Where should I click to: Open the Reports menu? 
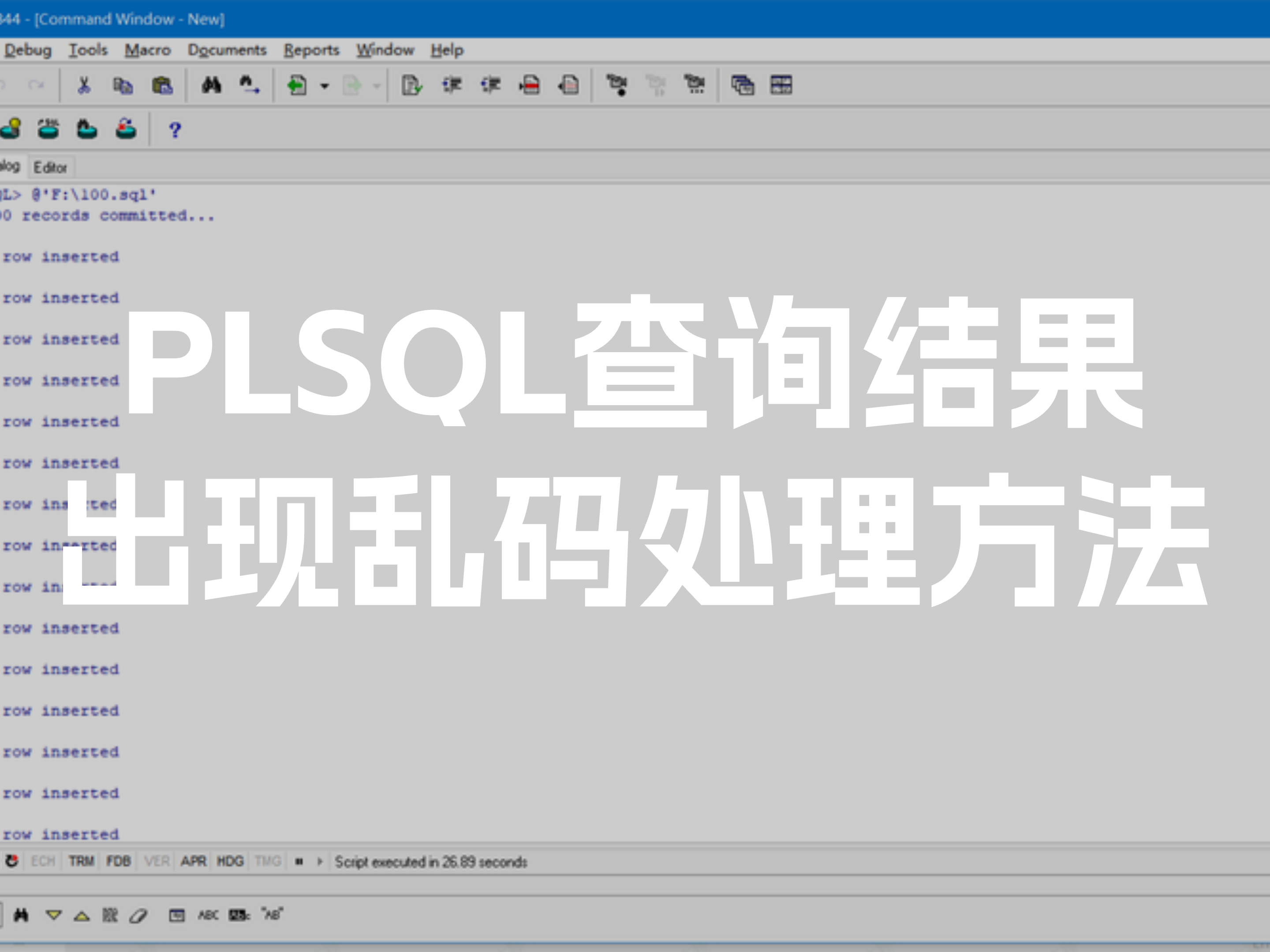point(312,51)
